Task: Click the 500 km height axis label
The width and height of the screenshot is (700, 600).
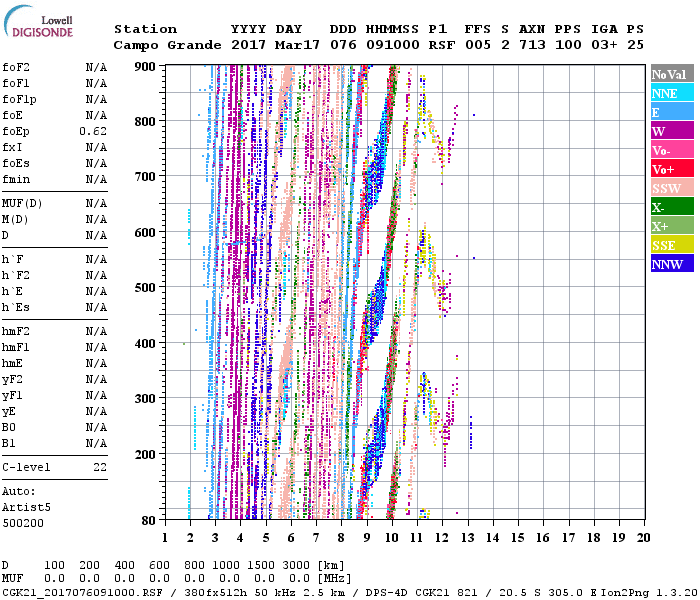Action: click(x=145, y=288)
